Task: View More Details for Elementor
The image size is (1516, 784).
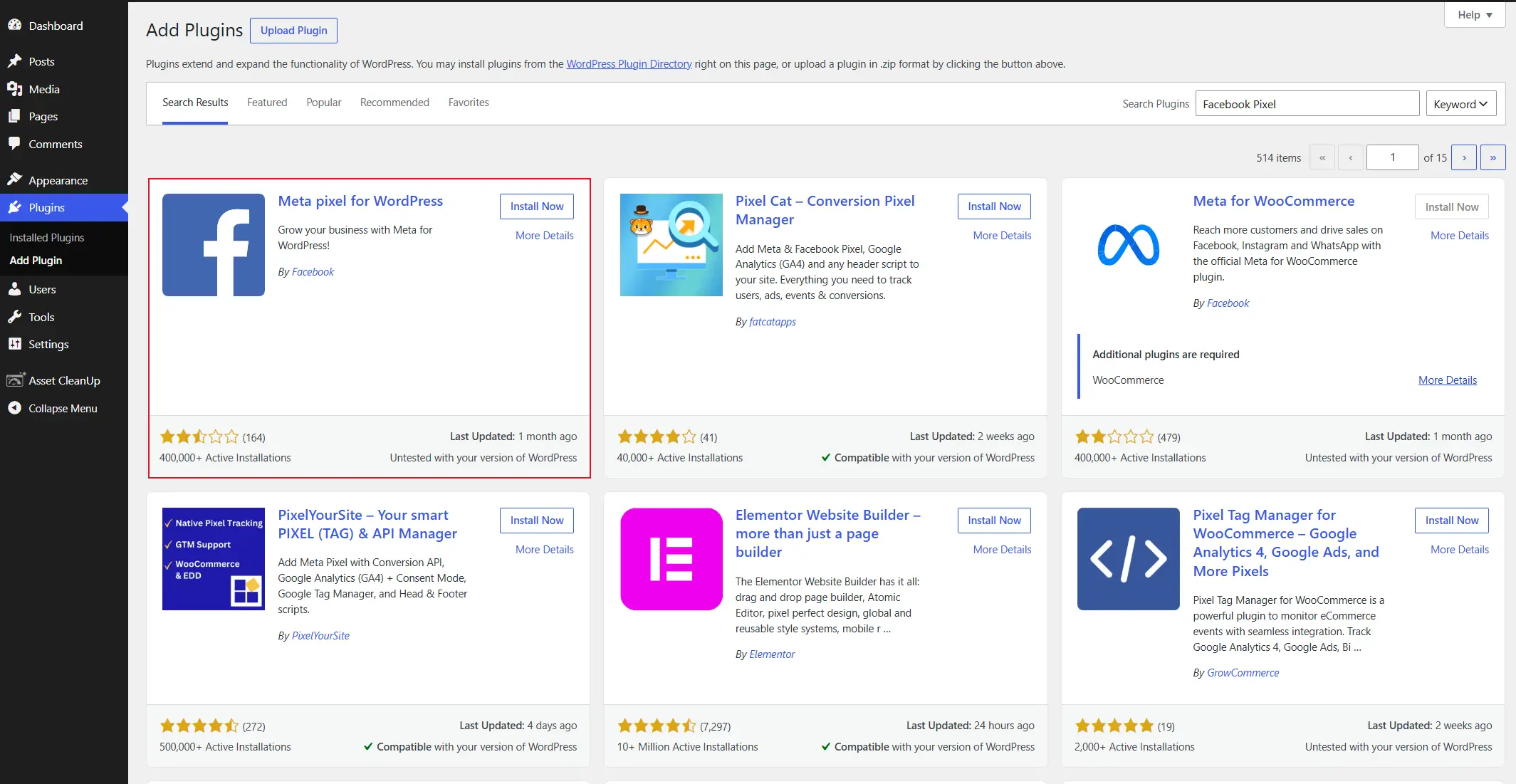Action: coord(1002,550)
